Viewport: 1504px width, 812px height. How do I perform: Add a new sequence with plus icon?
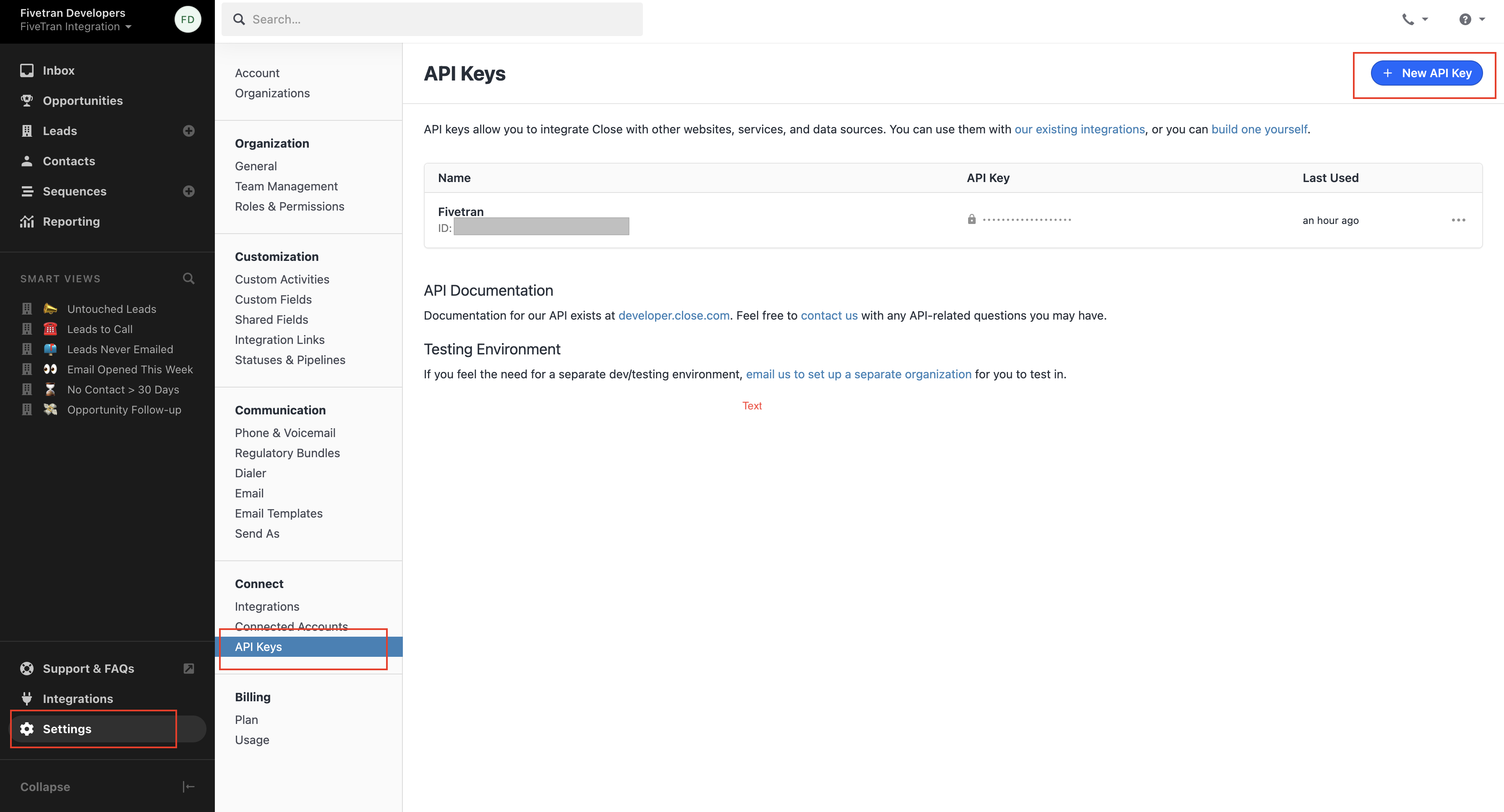point(188,191)
